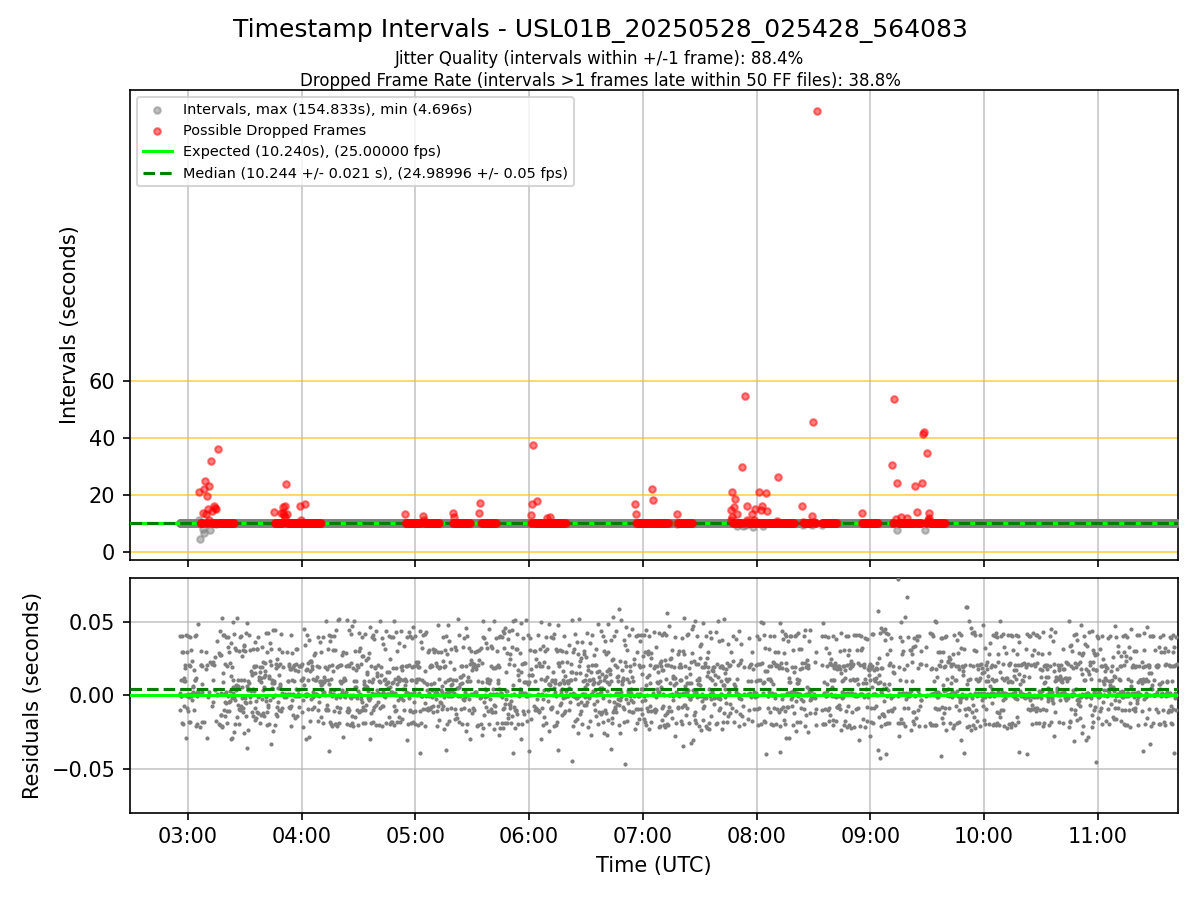The height and width of the screenshot is (900, 1200).
Task: Click the legend entry Intervals max min
Action: tap(327, 108)
